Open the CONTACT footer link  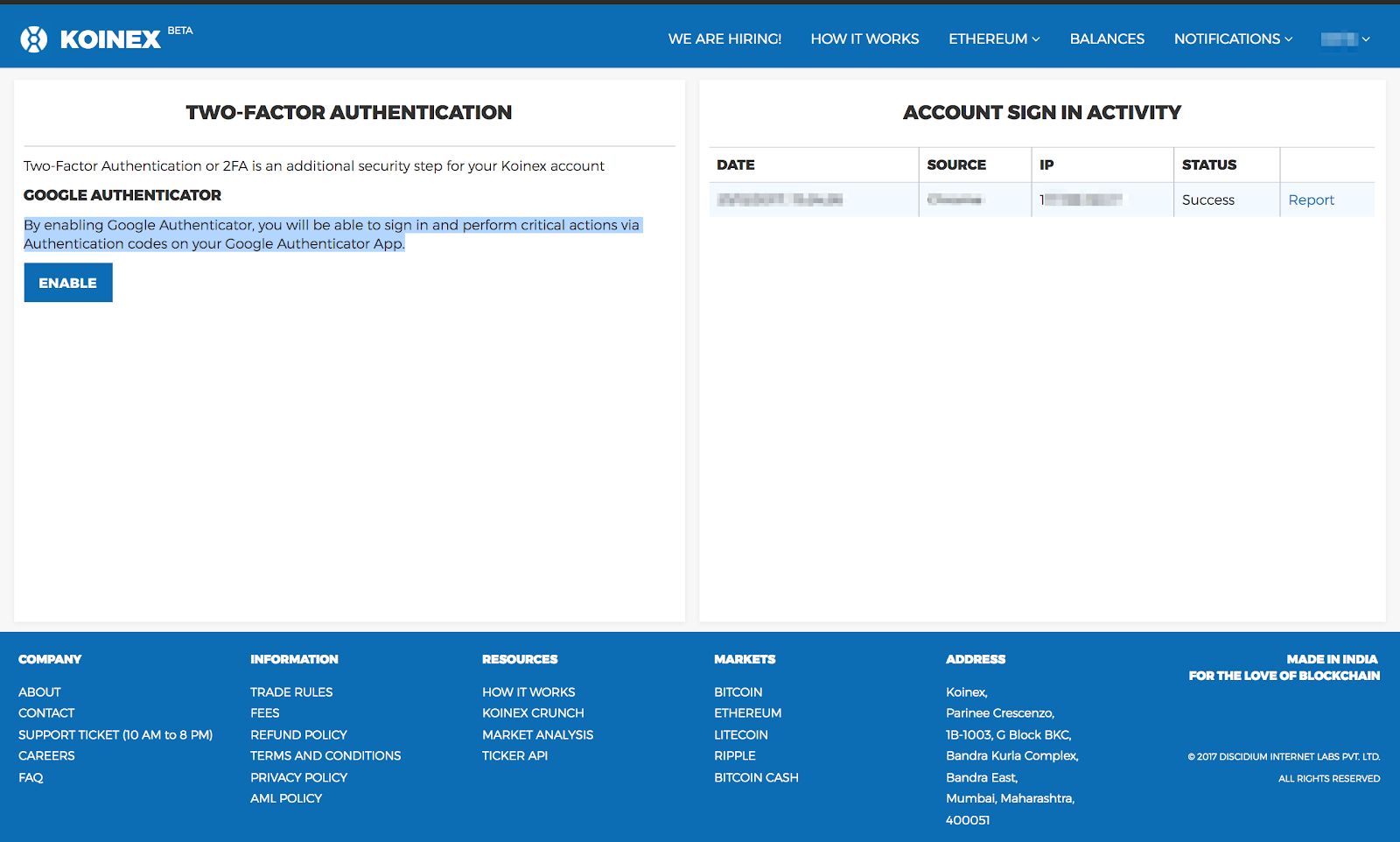46,713
